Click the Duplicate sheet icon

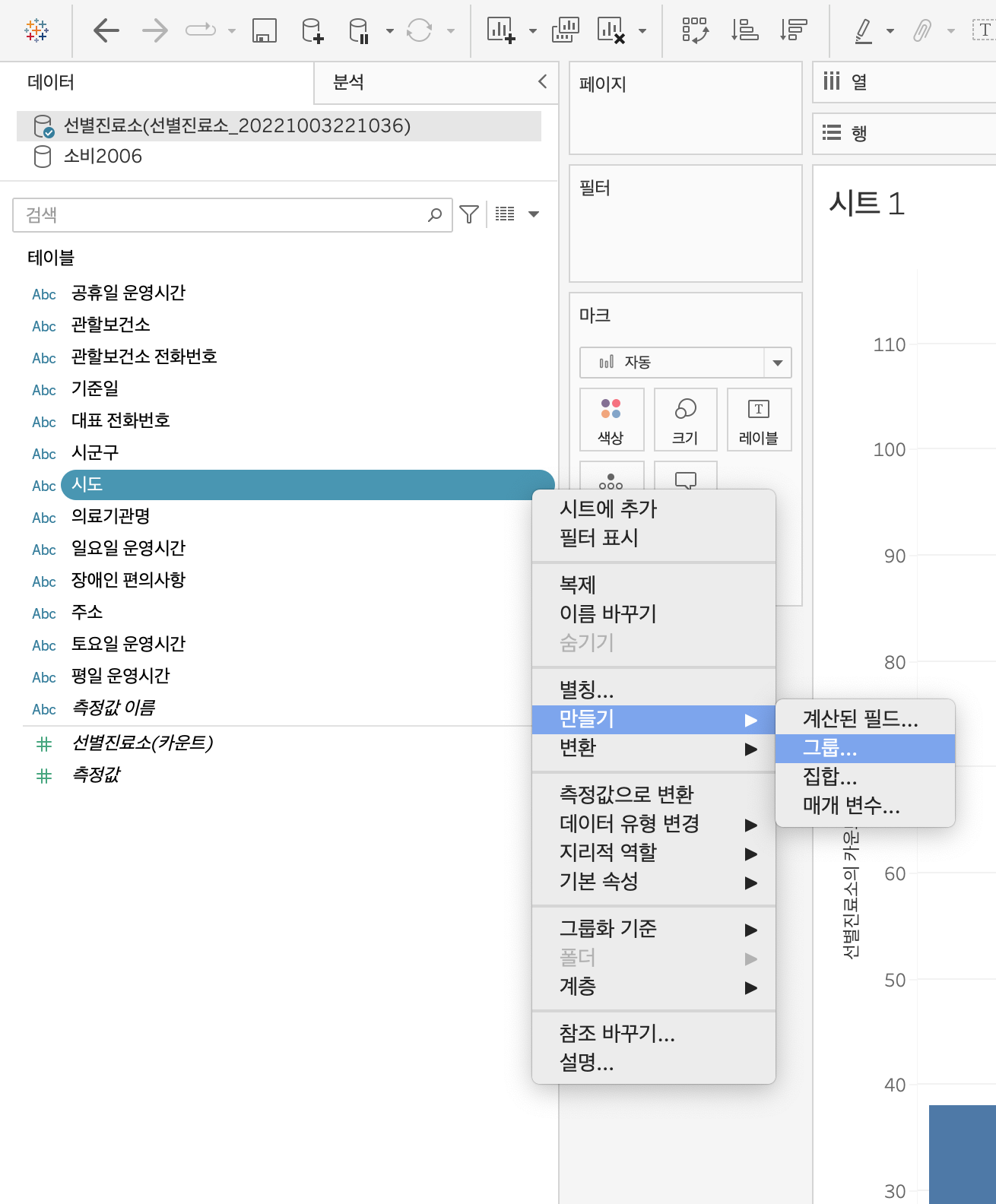(566, 30)
